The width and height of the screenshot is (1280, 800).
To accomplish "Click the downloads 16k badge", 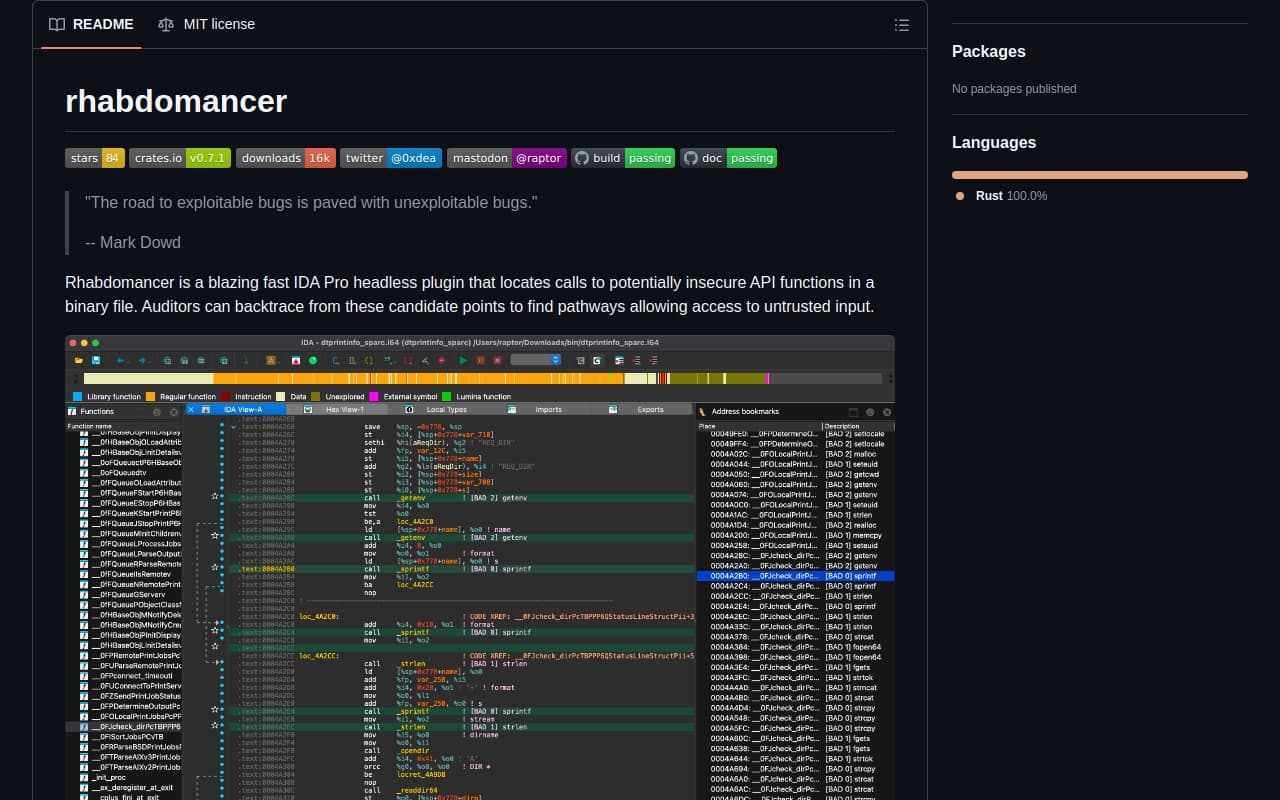I will click(286, 158).
